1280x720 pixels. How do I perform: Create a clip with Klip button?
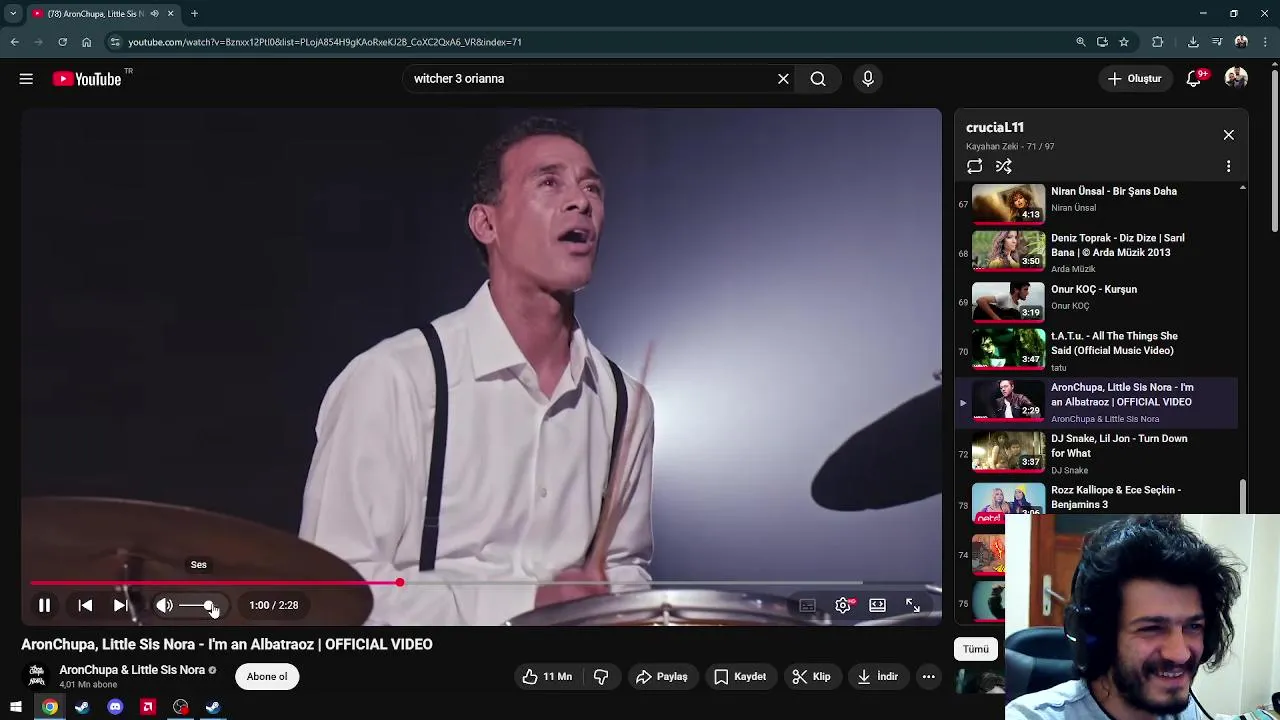(x=811, y=677)
